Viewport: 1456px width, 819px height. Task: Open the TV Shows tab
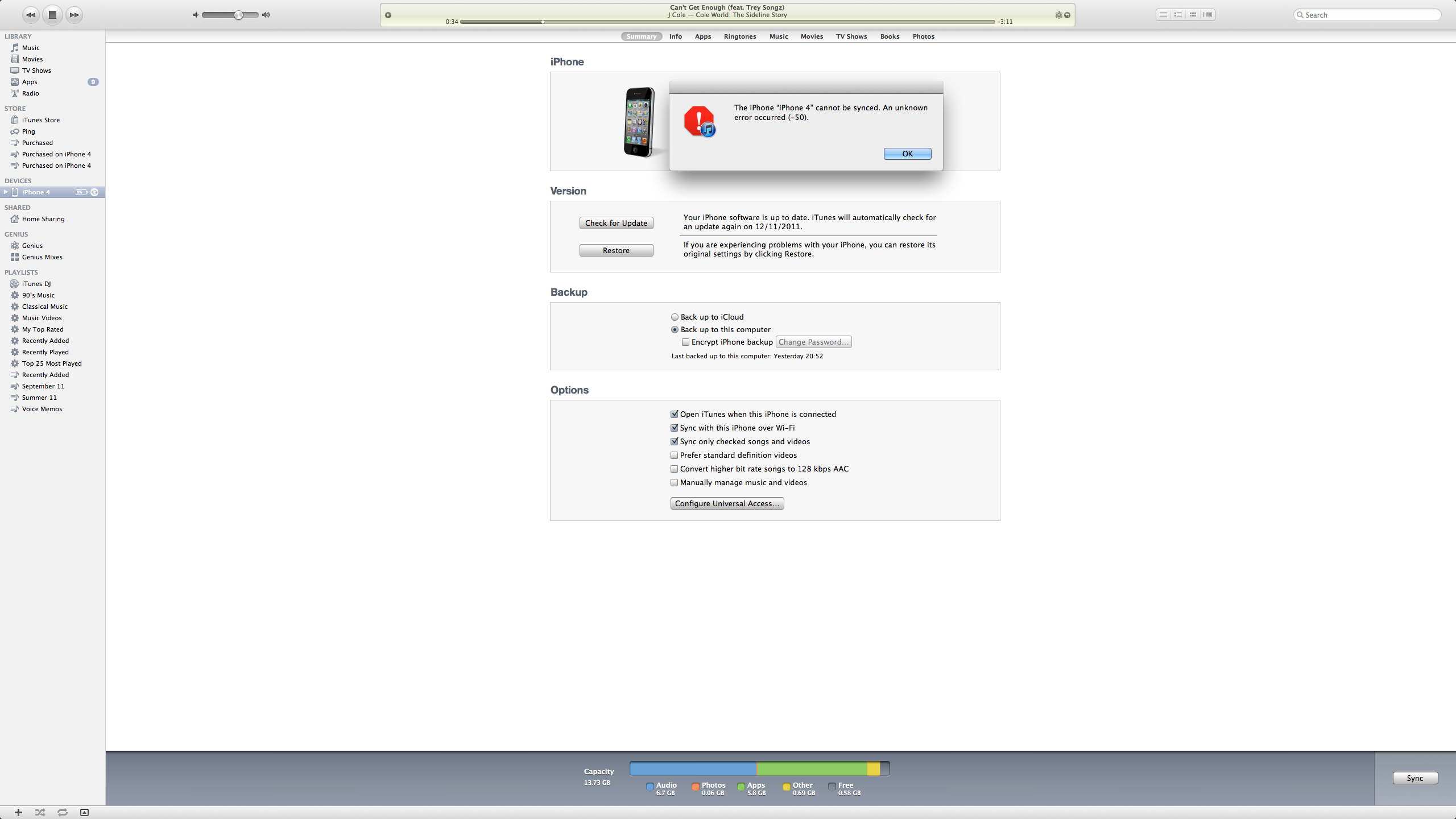click(x=851, y=36)
